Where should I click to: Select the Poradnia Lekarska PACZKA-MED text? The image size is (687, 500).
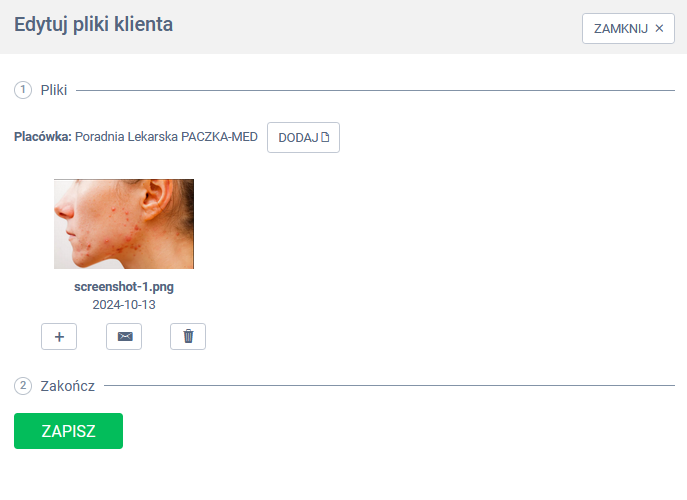(166, 137)
